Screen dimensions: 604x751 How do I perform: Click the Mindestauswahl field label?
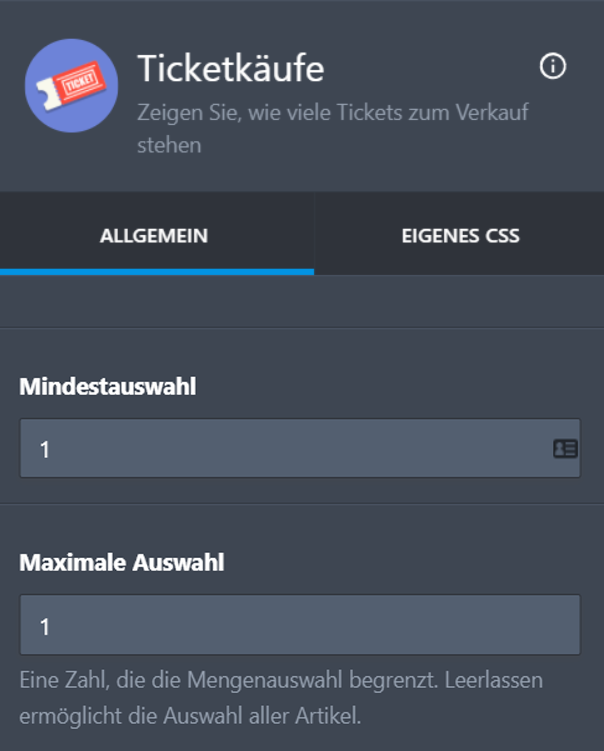pos(107,387)
